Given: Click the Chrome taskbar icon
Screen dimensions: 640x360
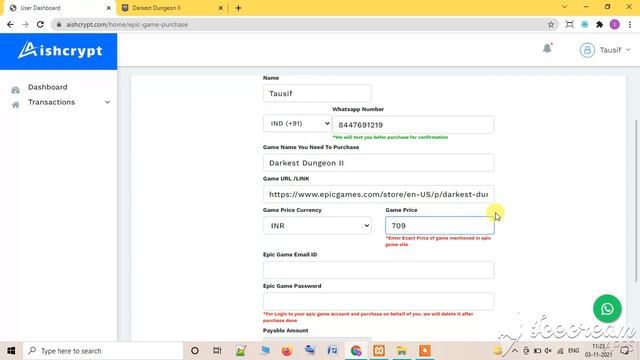Looking at the screenshot, I should click(356, 351).
